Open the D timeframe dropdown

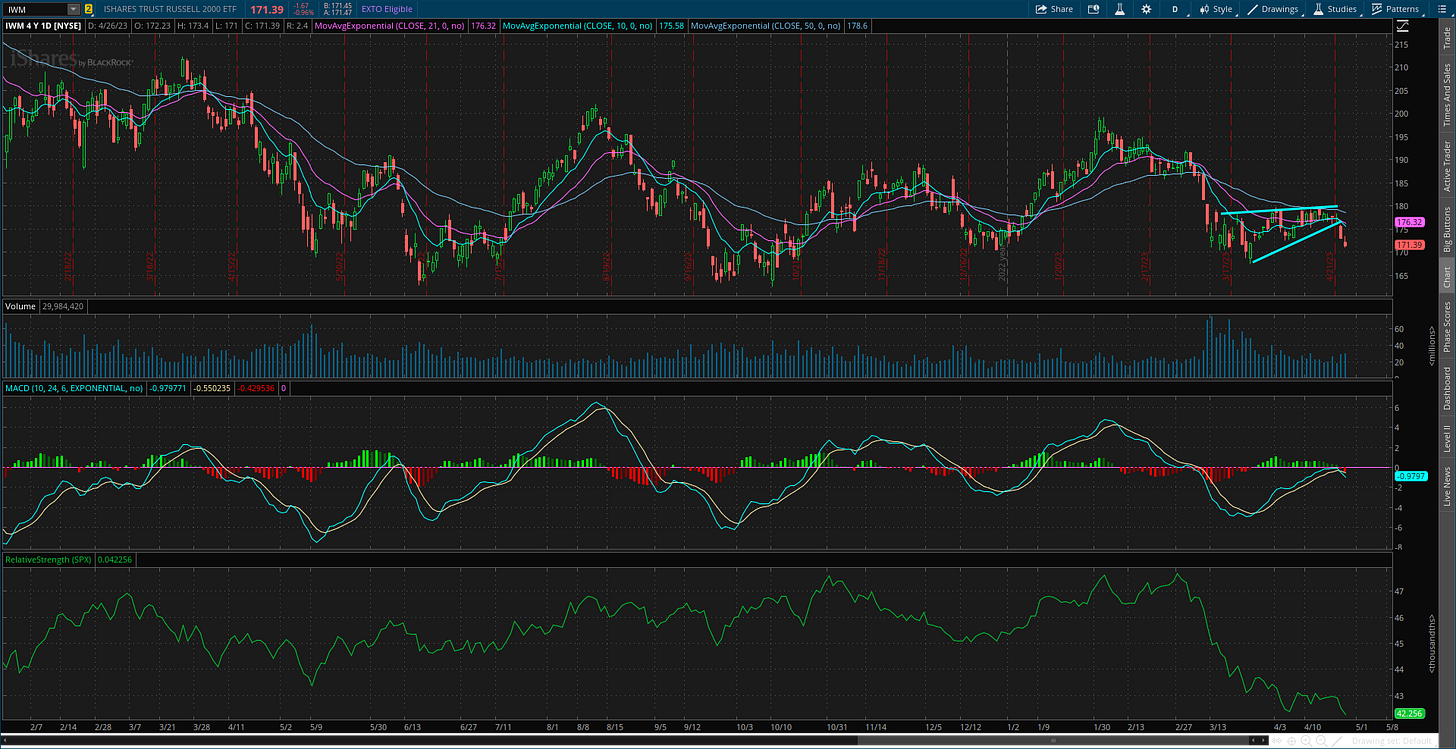(x=1175, y=9)
